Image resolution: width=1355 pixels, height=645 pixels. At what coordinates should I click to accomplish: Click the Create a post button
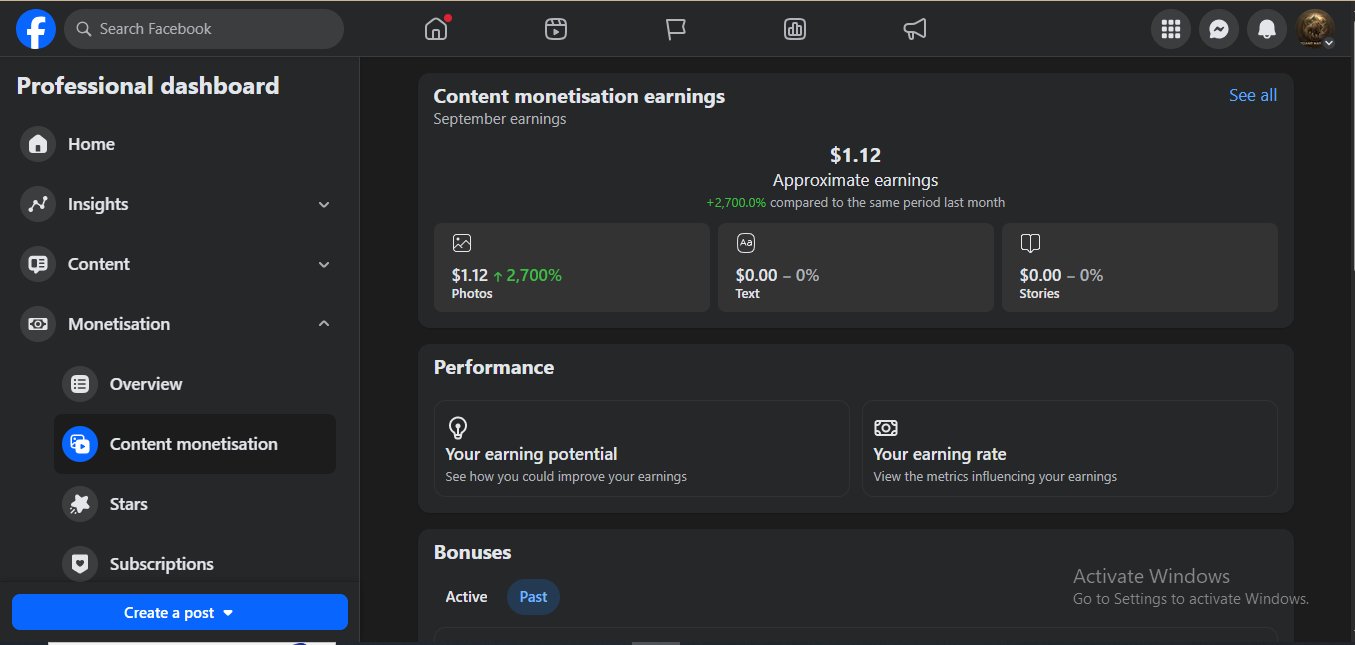click(x=180, y=612)
